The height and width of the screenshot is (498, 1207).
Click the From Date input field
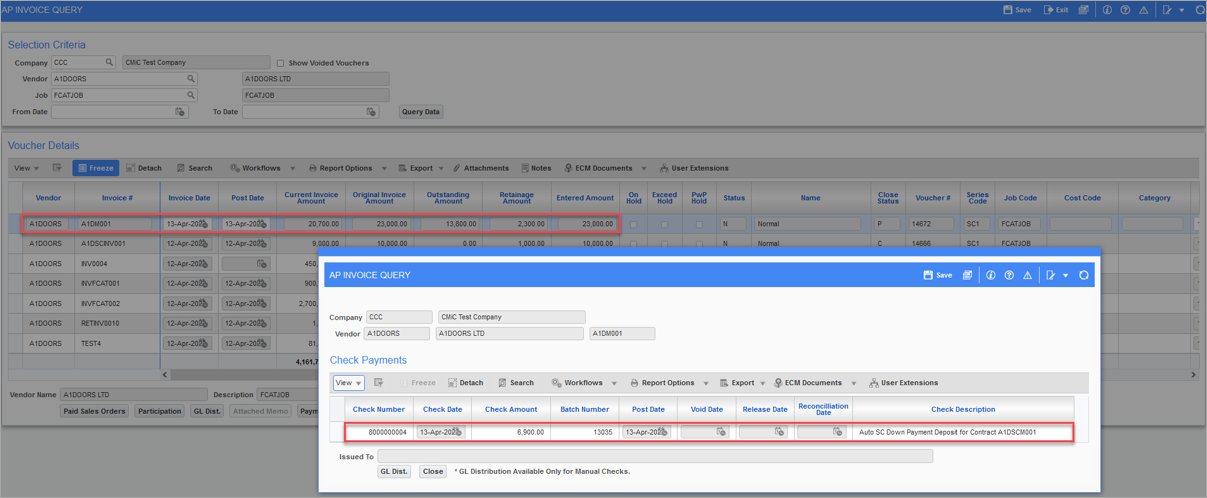pyautogui.click(x=113, y=112)
